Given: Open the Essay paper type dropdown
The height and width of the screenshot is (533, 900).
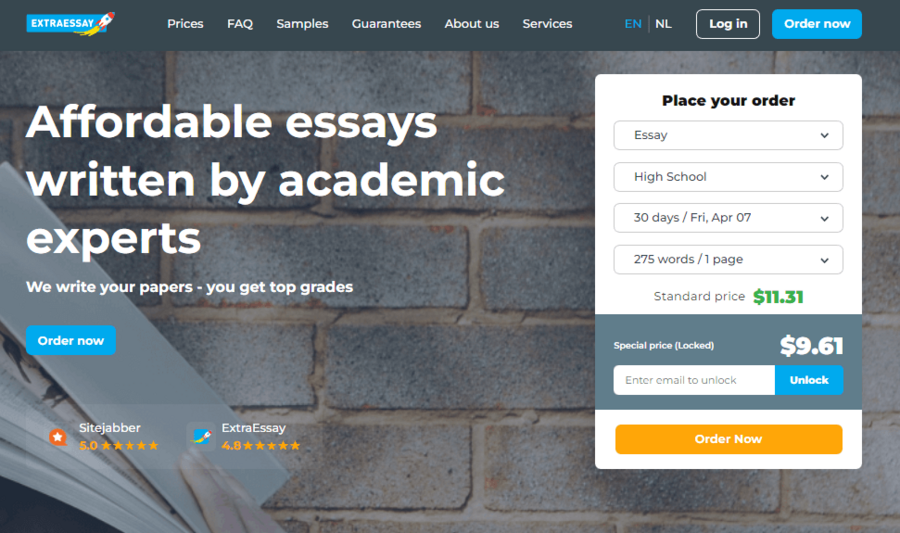Looking at the screenshot, I should (x=728, y=135).
